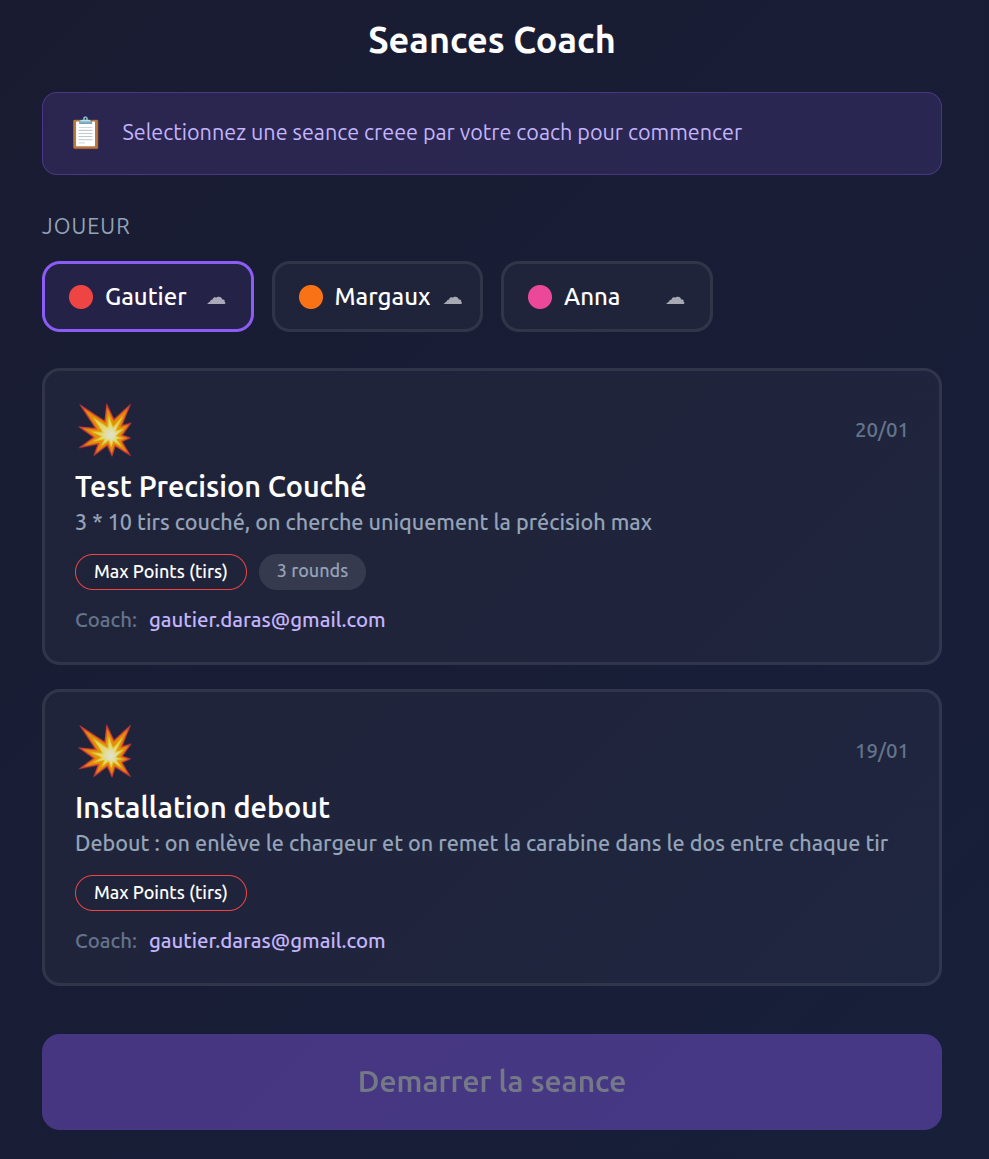
Task: Choose player Anna
Action: tap(592, 297)
